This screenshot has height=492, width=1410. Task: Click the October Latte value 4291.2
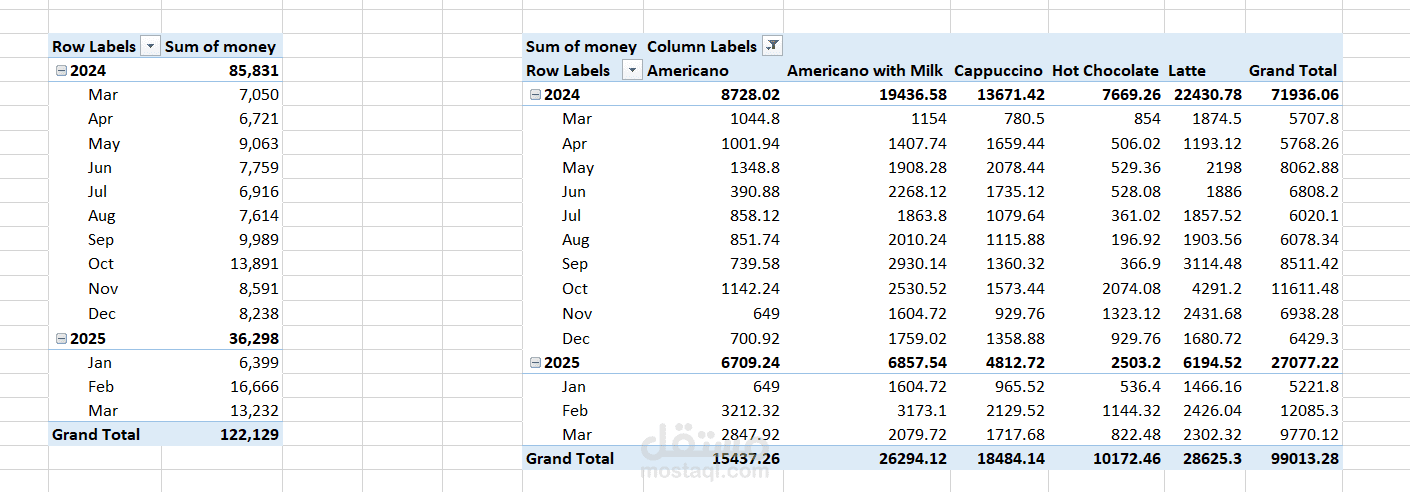(1217, 289)
